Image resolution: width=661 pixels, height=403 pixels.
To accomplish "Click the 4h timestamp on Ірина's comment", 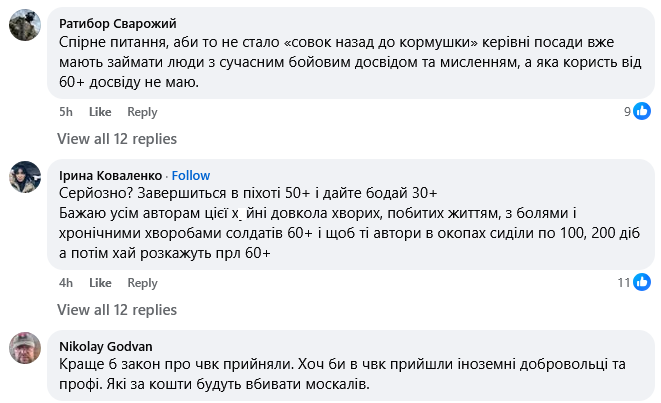I will [x=66, y=283].
